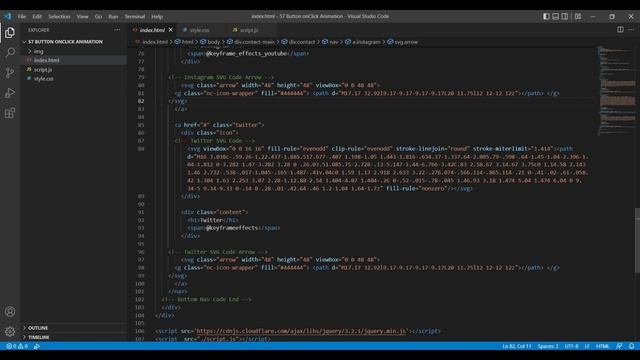Image resolution: width=640 pixels, height=360 pixels.
Task: Open the View menu
Action: point(82,16)
